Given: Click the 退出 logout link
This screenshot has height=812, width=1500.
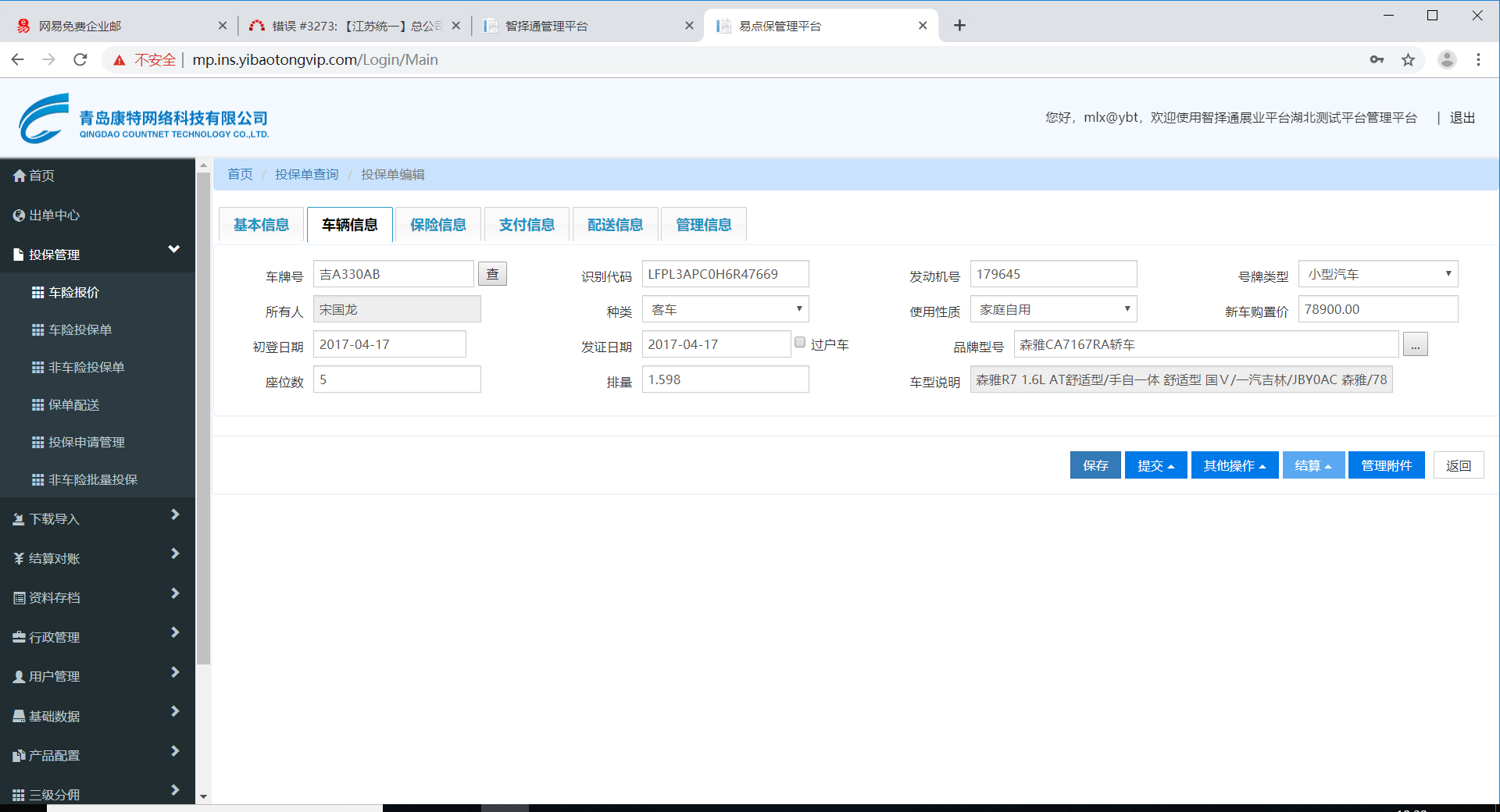Looking at the screenshot, I should (x=1462, y=118).
